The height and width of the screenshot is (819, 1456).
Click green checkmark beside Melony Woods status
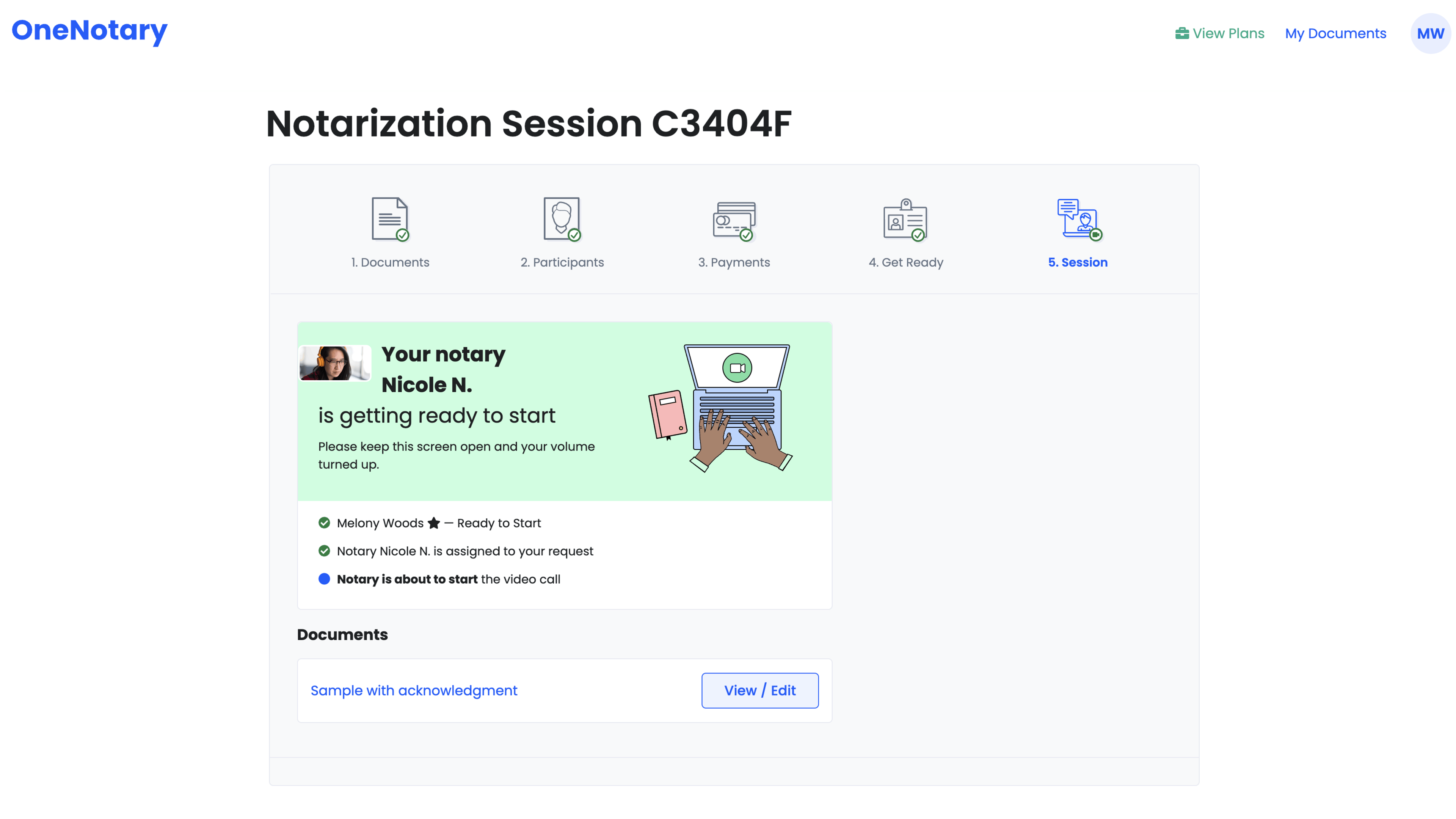(x=324, y=523)
